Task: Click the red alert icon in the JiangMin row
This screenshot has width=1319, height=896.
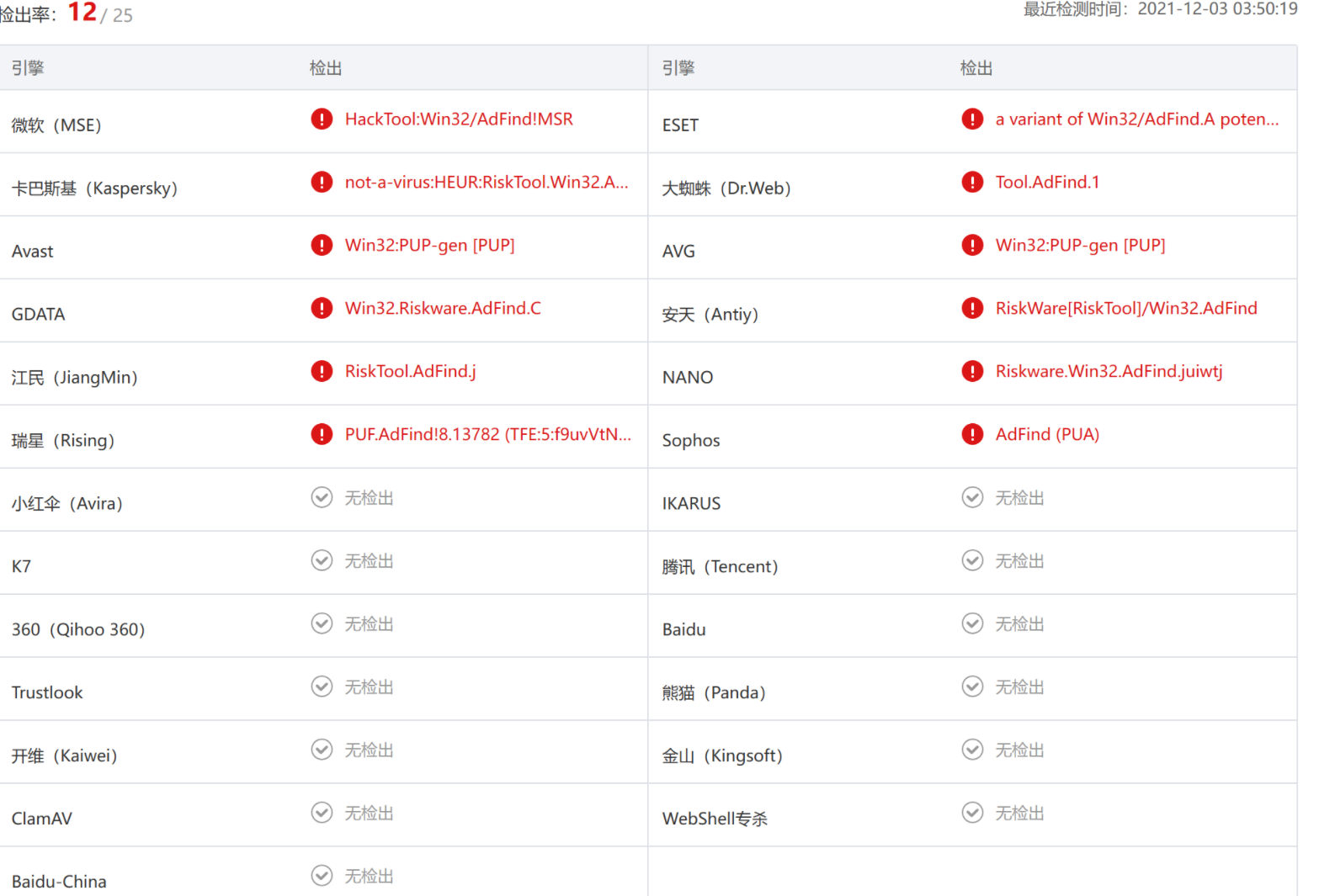Action: click(322, 371)
